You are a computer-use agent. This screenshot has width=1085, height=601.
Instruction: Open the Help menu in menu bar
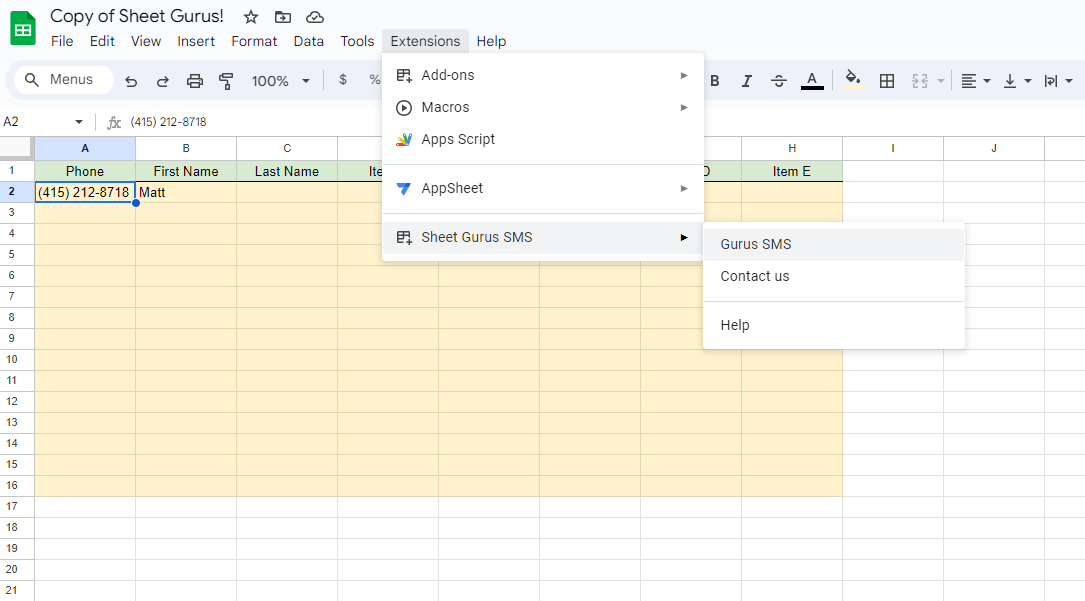[x=491, y=41]
